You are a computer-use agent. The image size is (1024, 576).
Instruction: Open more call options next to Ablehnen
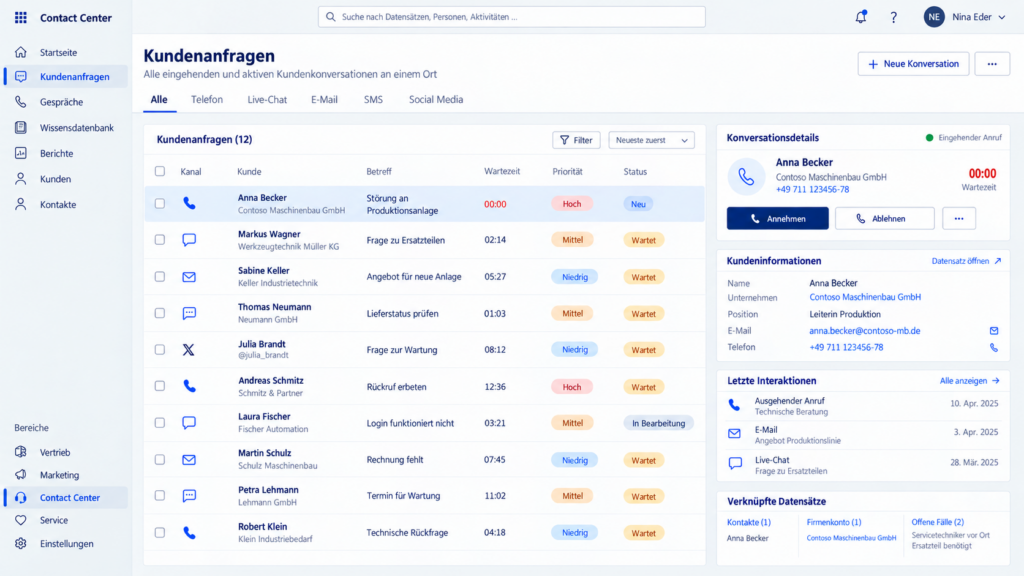tap(959, 219)
